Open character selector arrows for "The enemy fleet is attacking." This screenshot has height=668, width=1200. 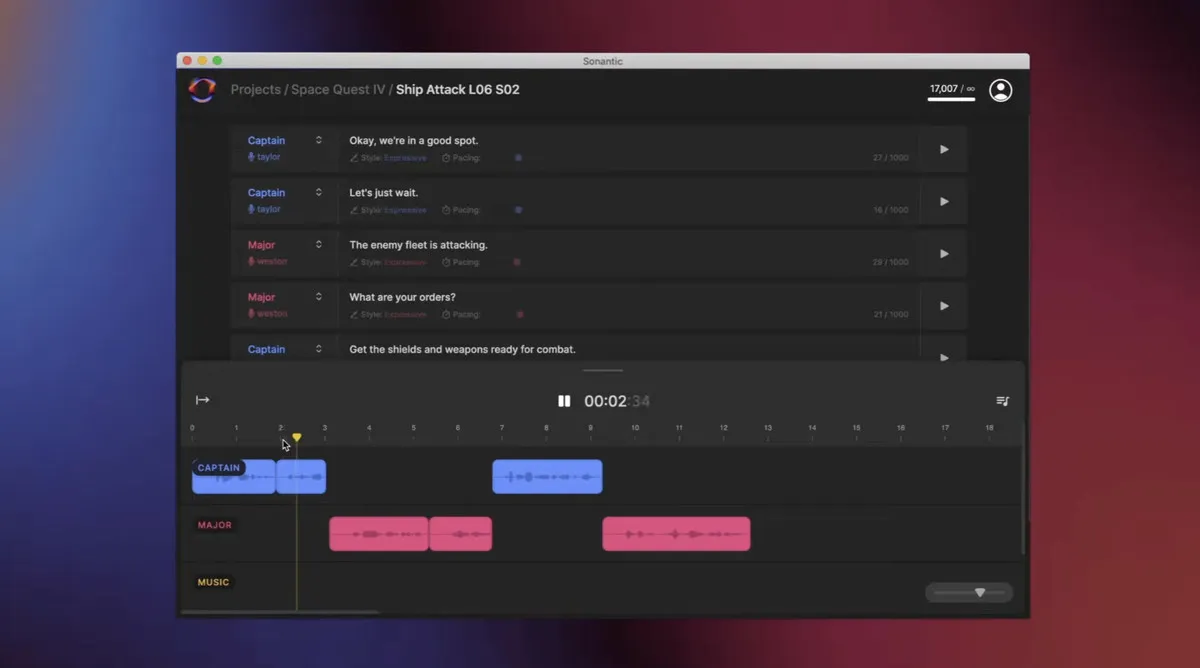319,244
